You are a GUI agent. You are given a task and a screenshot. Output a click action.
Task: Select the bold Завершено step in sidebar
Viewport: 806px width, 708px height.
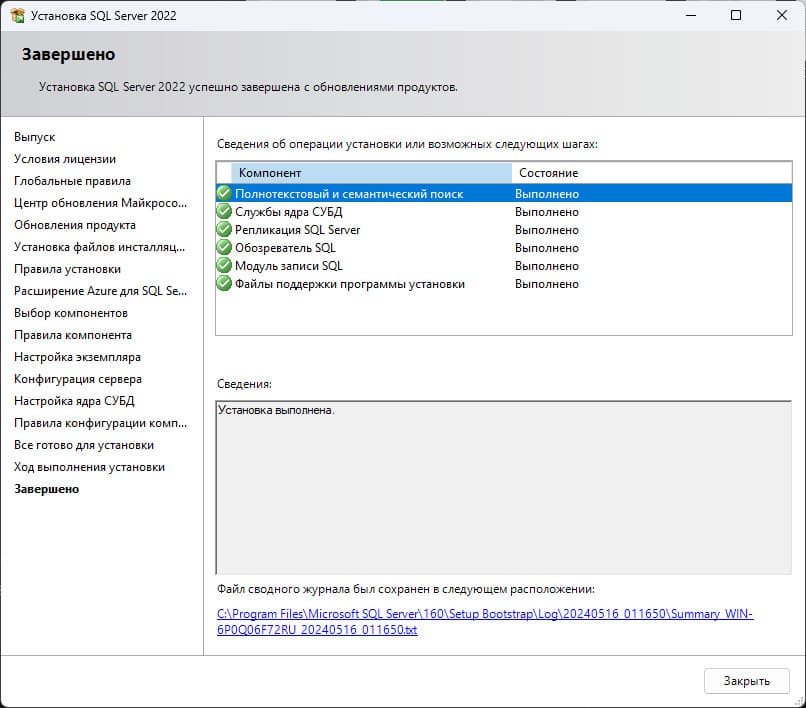46,489
